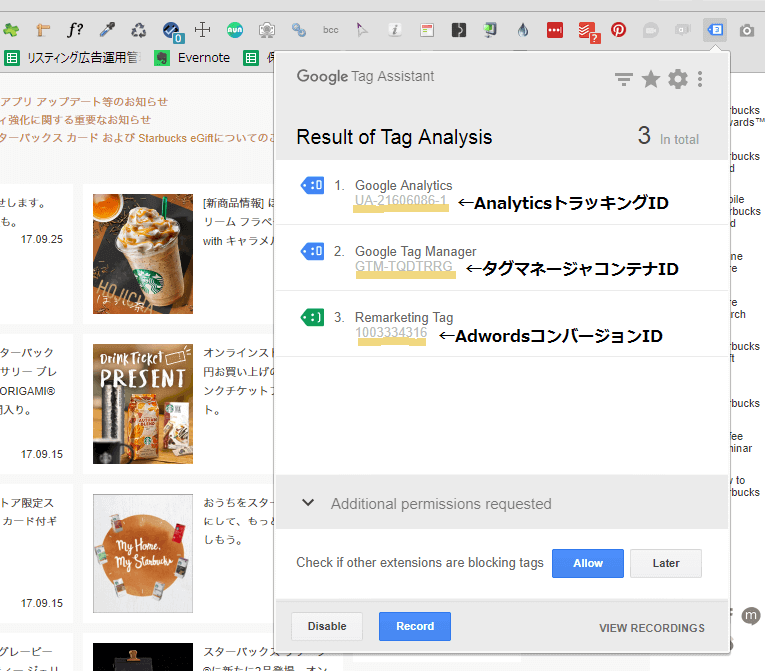Click the Later button
The image size is (765, 671).
click(x=666, y=563)
